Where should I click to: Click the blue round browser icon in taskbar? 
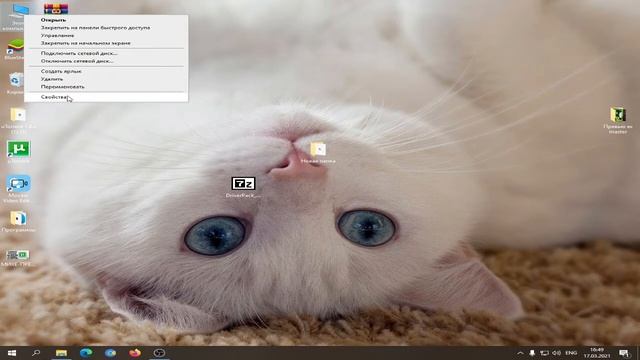point(110,353)
